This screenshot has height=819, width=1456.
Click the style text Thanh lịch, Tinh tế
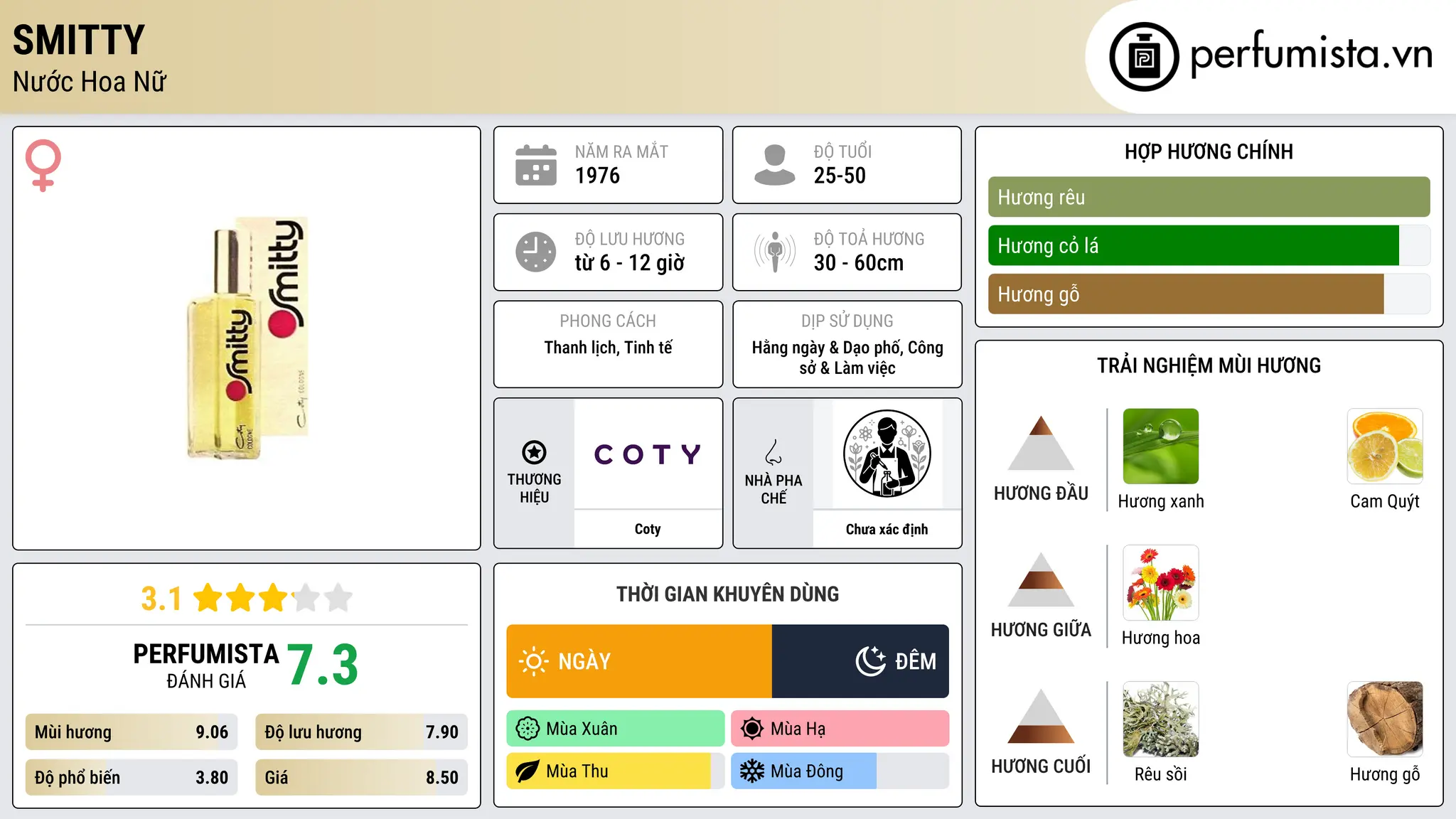[x=608, y=348]
